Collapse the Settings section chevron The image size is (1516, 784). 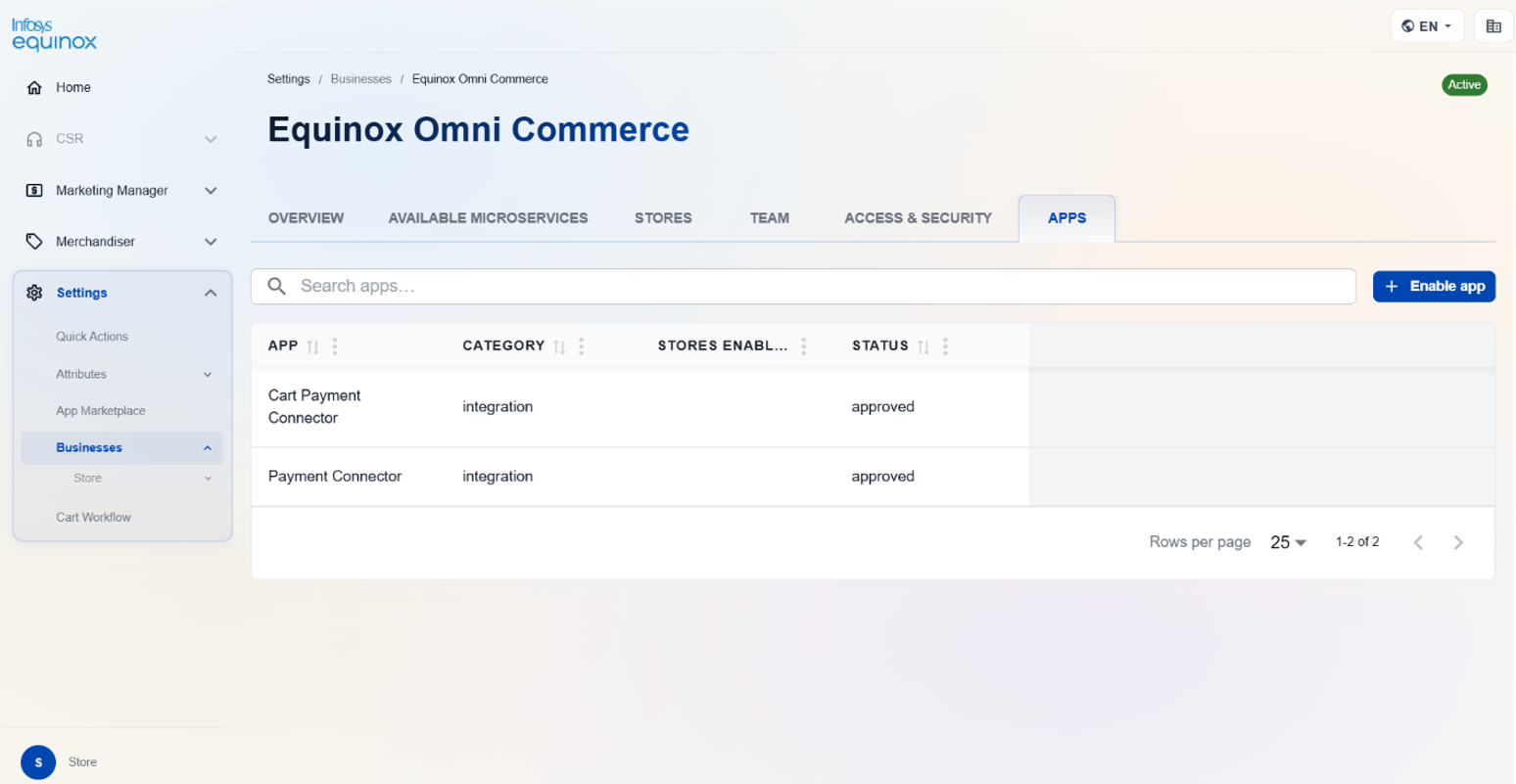point(211,293)
